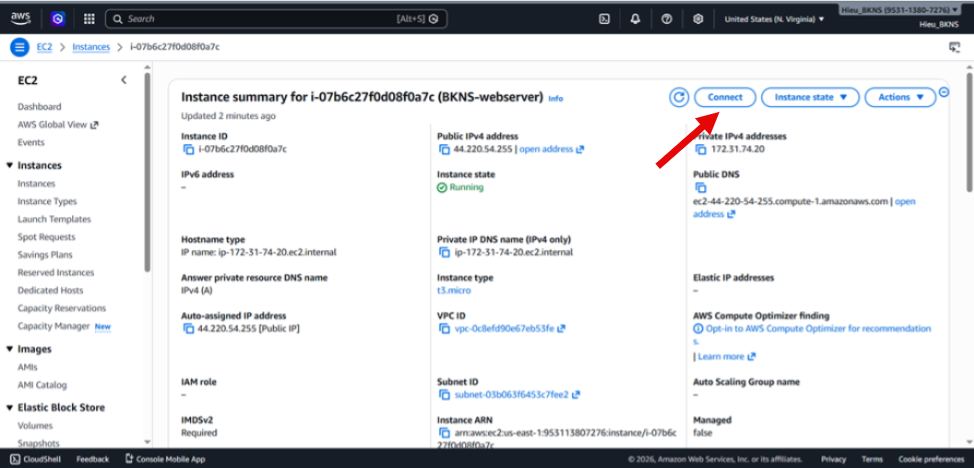Collapse the EC2 sidebar chevron
The width and height of the screenshot is (974, 468).
[124, 80]
